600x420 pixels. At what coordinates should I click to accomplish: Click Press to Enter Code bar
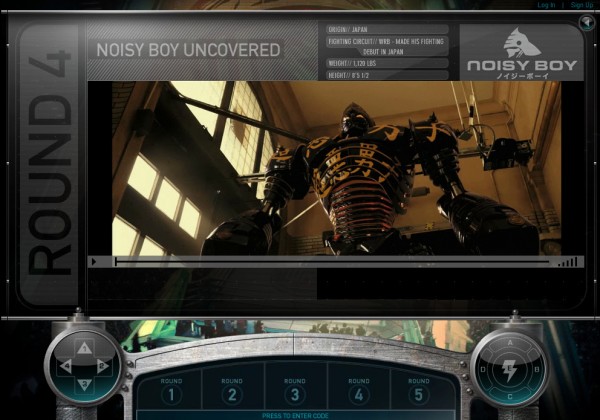pos(295,416)
